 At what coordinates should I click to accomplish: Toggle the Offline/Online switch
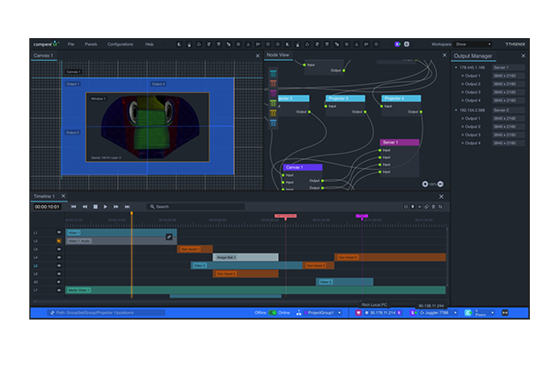272,313
